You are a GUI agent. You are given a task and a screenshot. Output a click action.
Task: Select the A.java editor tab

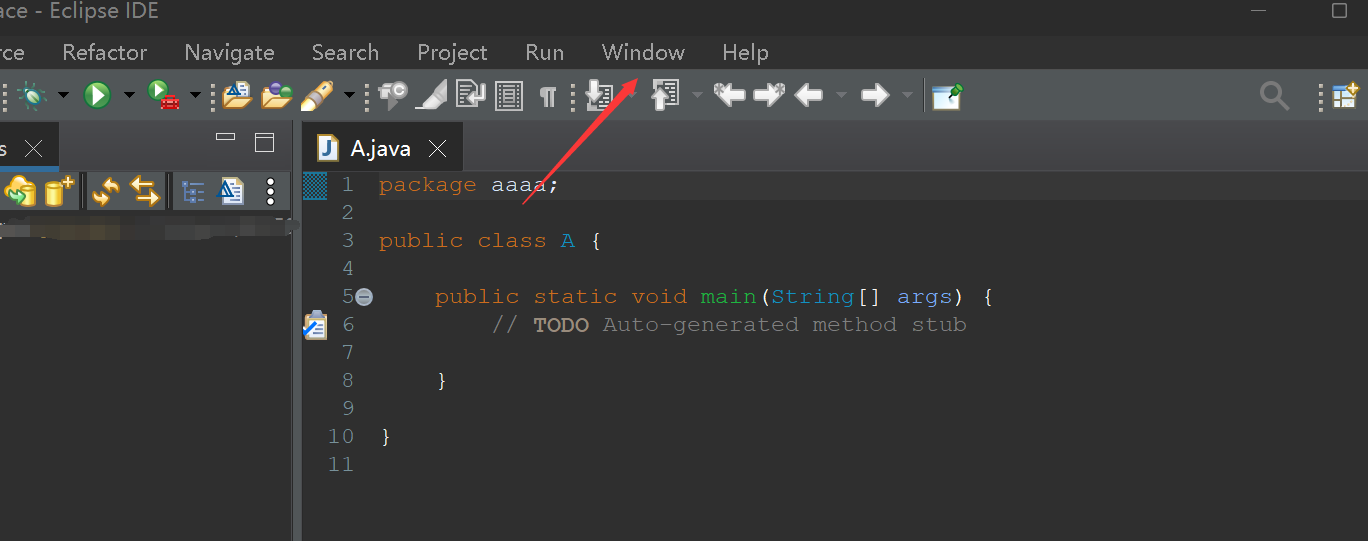tap(380, 149)
